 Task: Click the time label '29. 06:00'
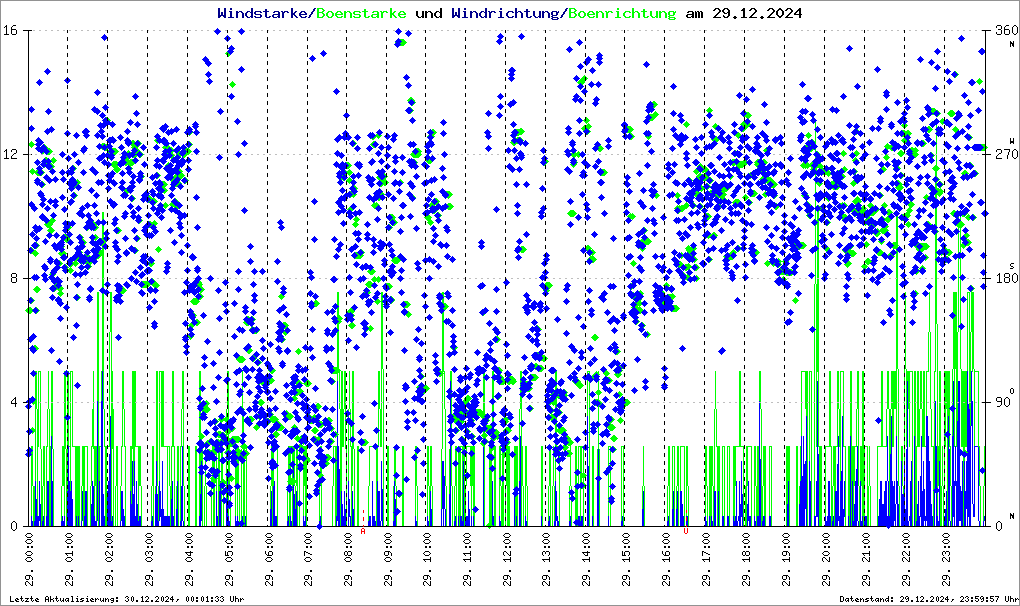click(269, 559)
